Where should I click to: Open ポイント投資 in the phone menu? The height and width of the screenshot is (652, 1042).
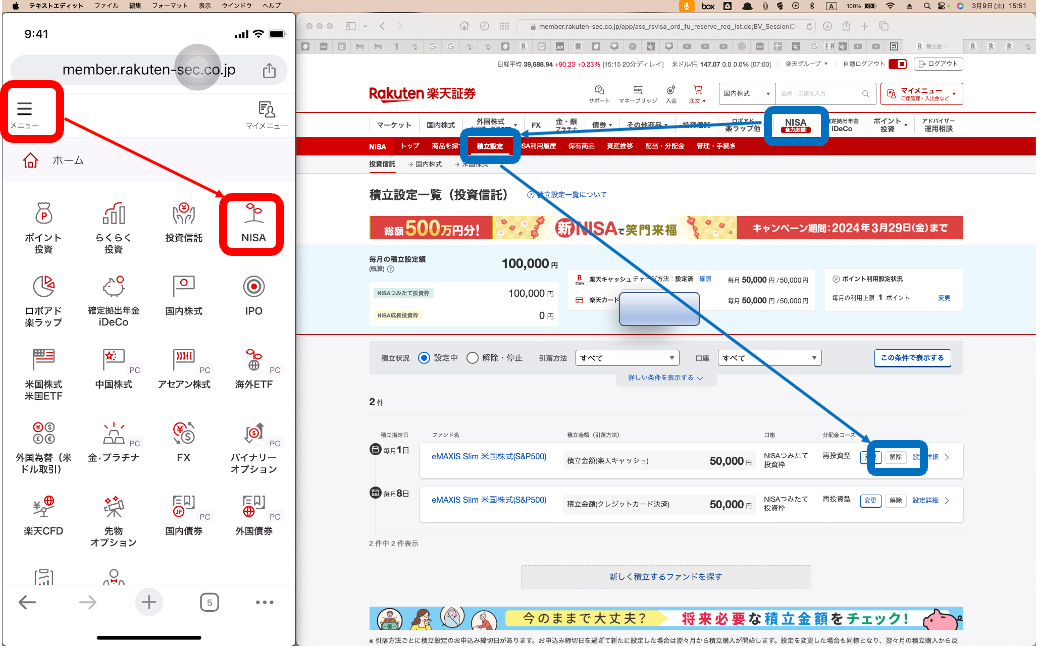tap(43, 228)
